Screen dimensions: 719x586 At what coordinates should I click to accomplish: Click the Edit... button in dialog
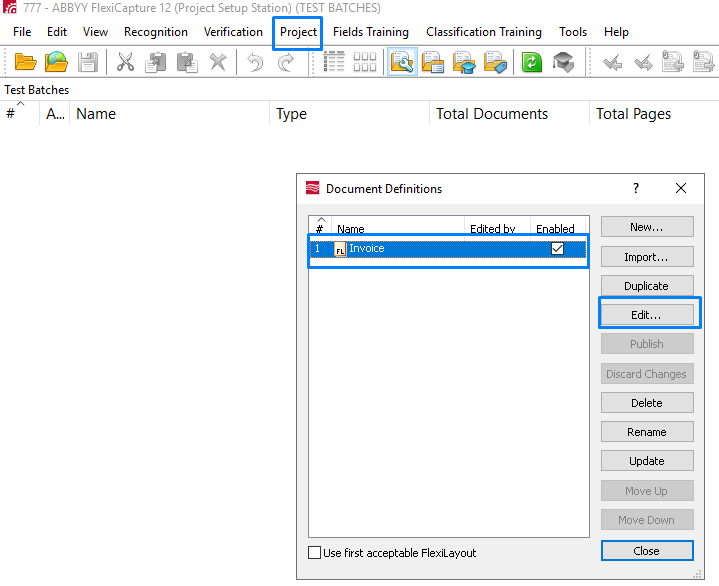coord(647,315)
